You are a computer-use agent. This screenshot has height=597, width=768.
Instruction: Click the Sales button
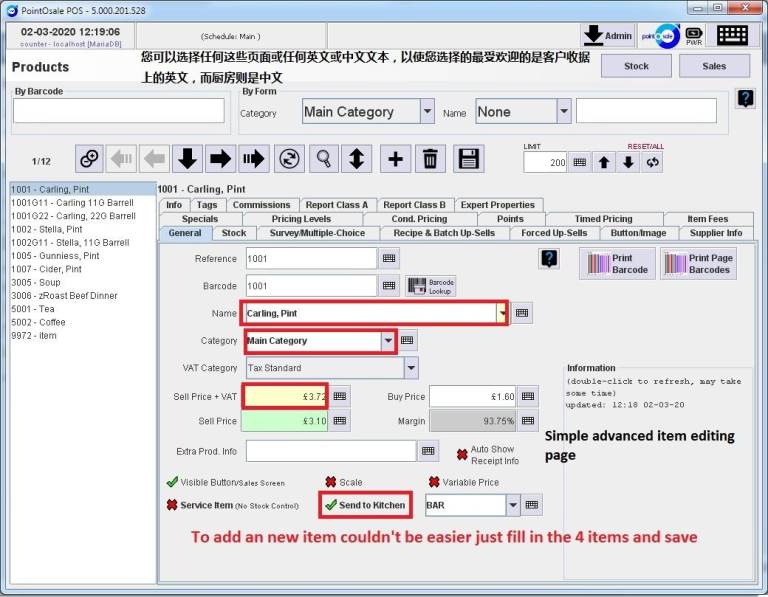(713, 66)
